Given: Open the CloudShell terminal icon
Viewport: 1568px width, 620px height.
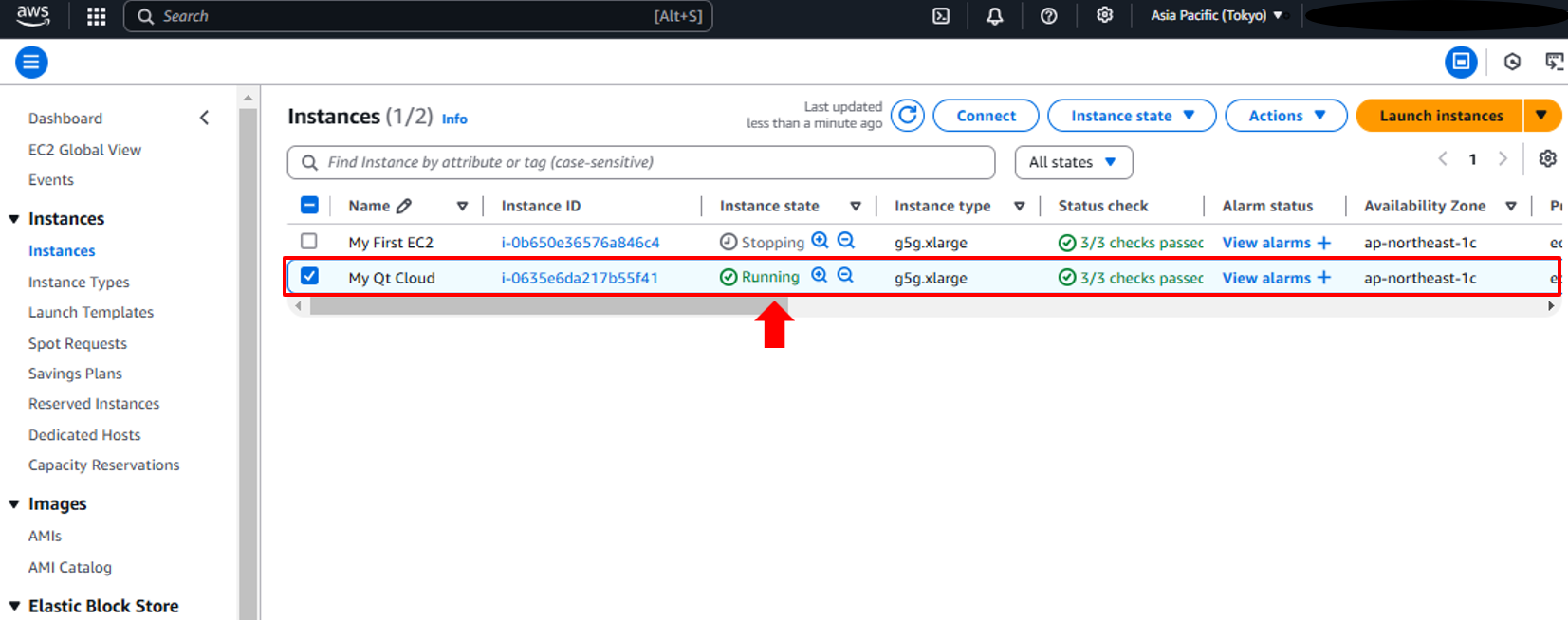Looking at the screenshot, I should [x=940, y=16].
